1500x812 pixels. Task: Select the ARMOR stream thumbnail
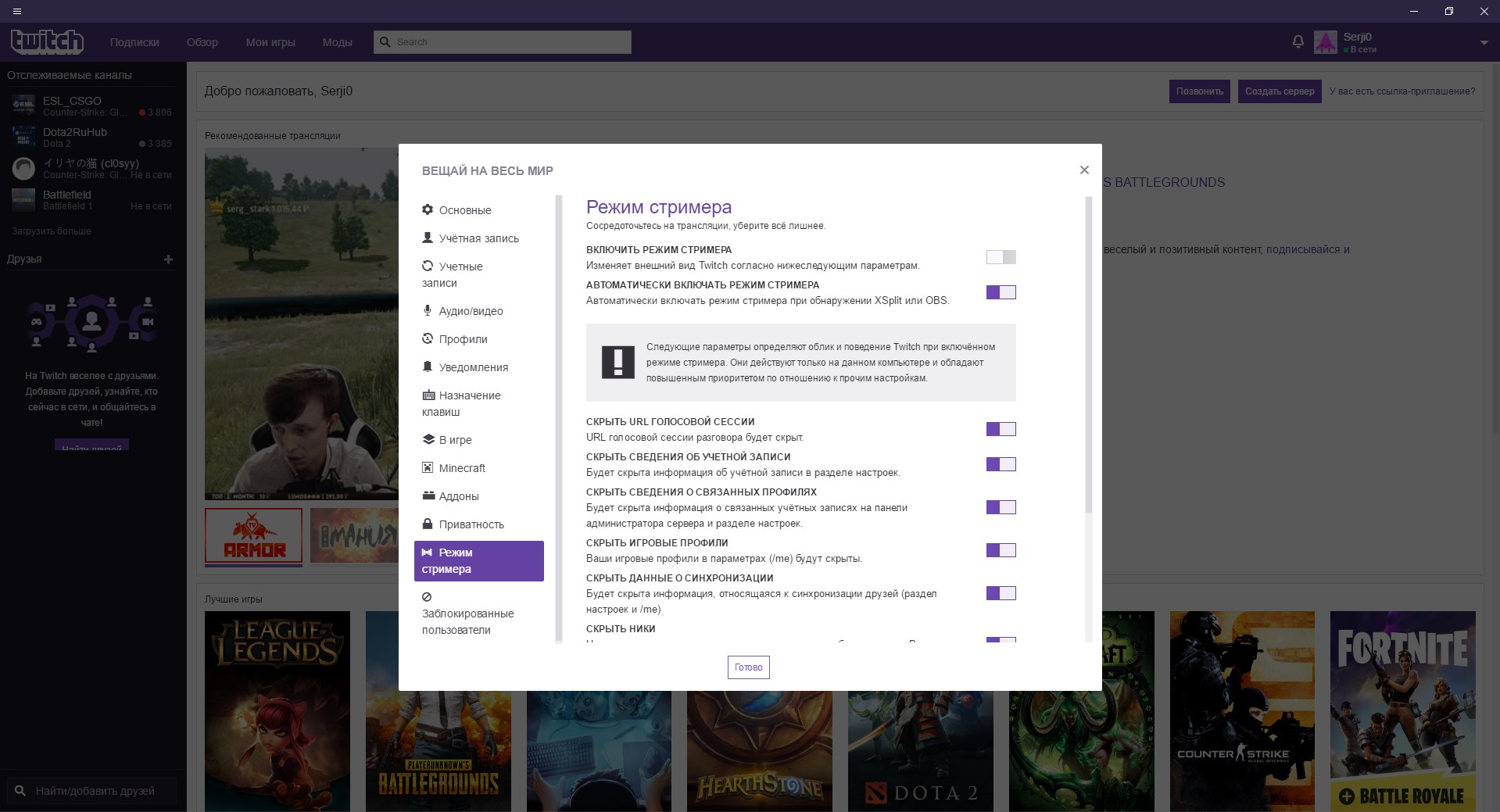click(253, 536)
